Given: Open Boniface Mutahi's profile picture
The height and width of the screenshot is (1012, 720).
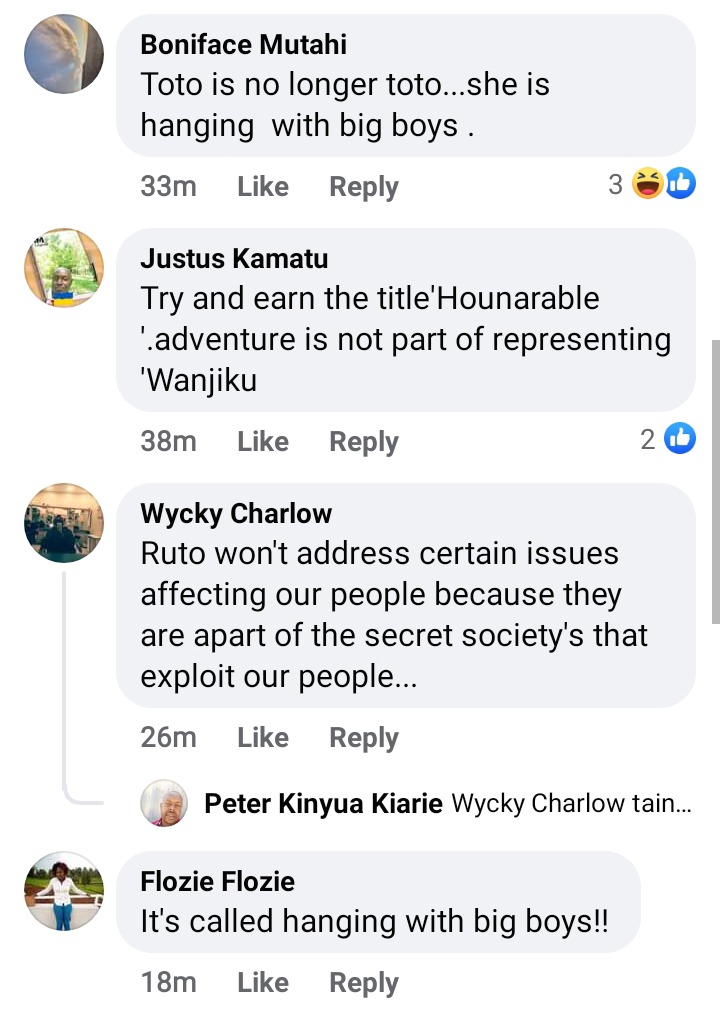Looking at the screenshot, I should [x=64, y=54].
